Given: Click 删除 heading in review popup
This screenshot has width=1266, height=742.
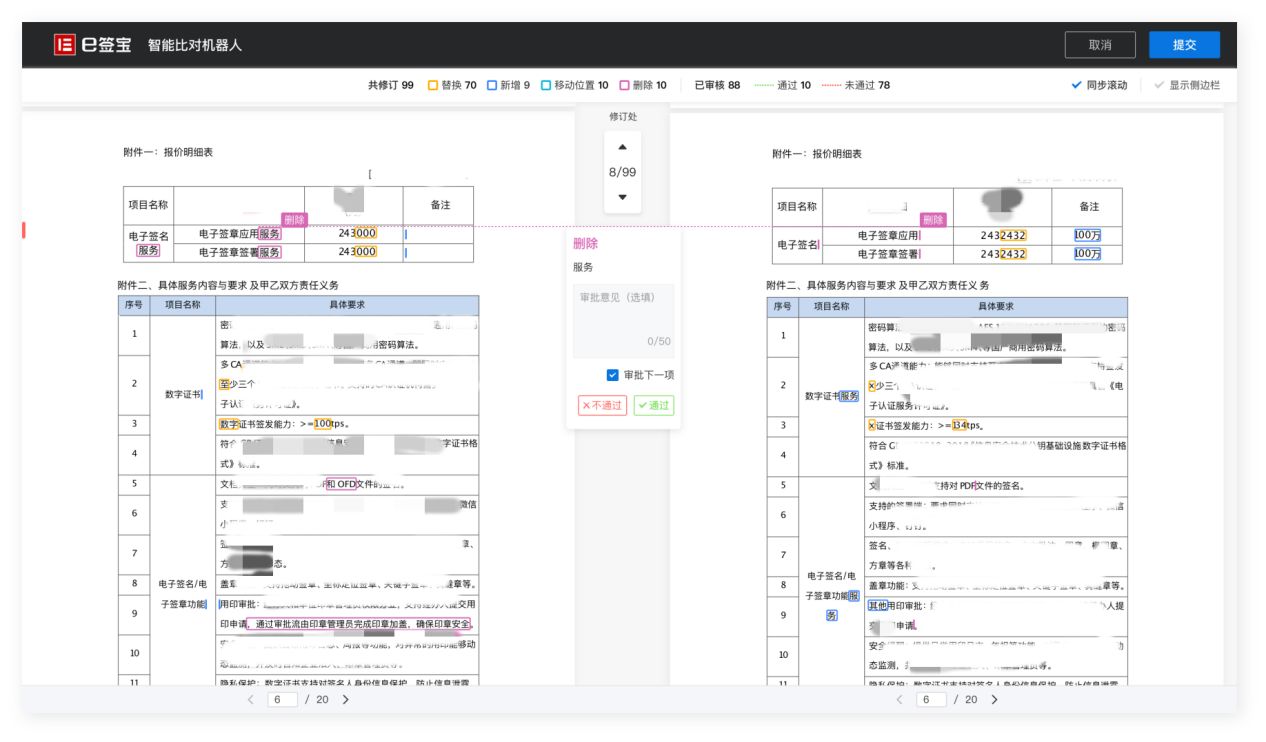Looking at the screenshot, I should tap(586, 244).
